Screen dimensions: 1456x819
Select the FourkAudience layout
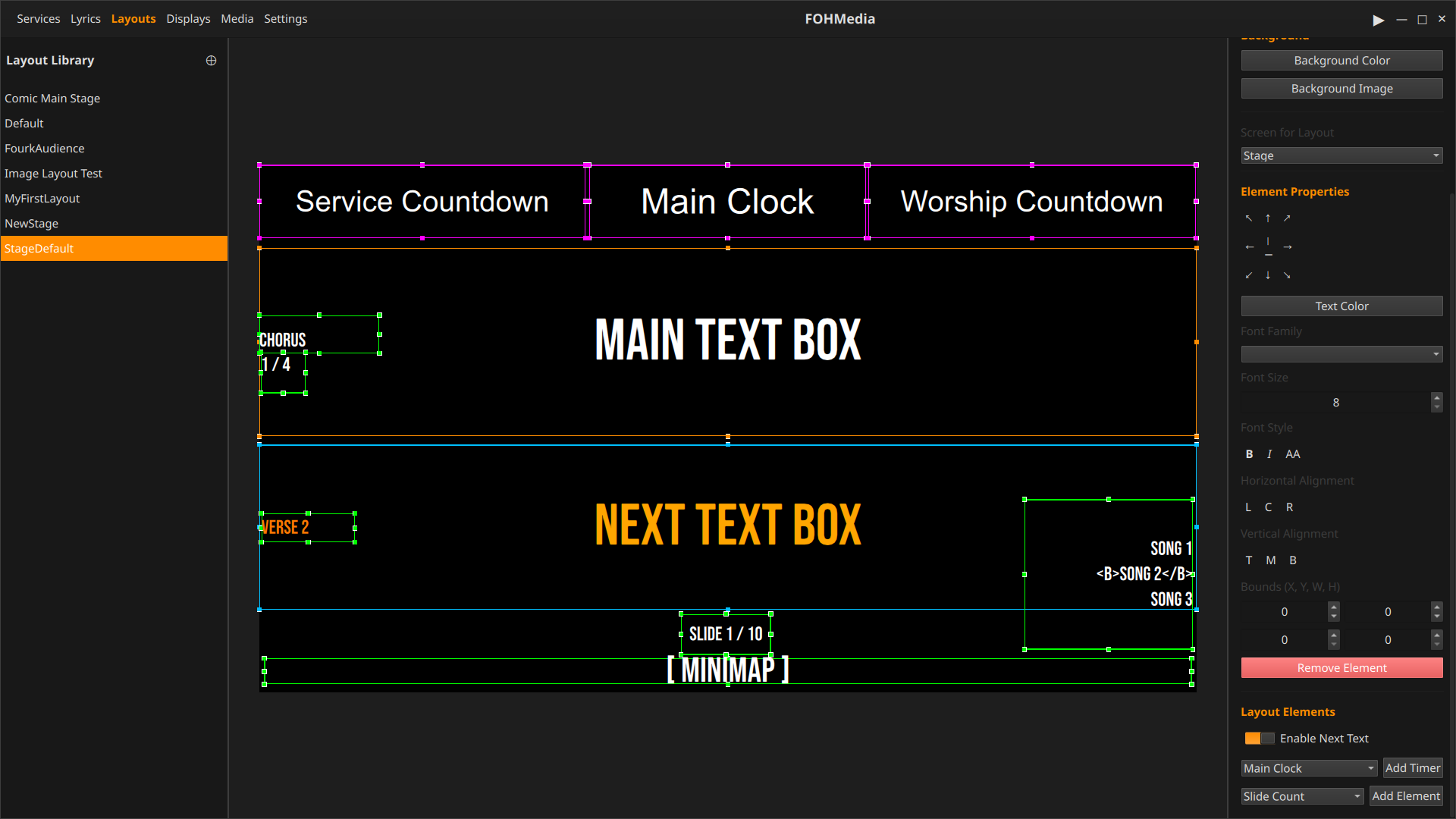click(x=114, y=149)
